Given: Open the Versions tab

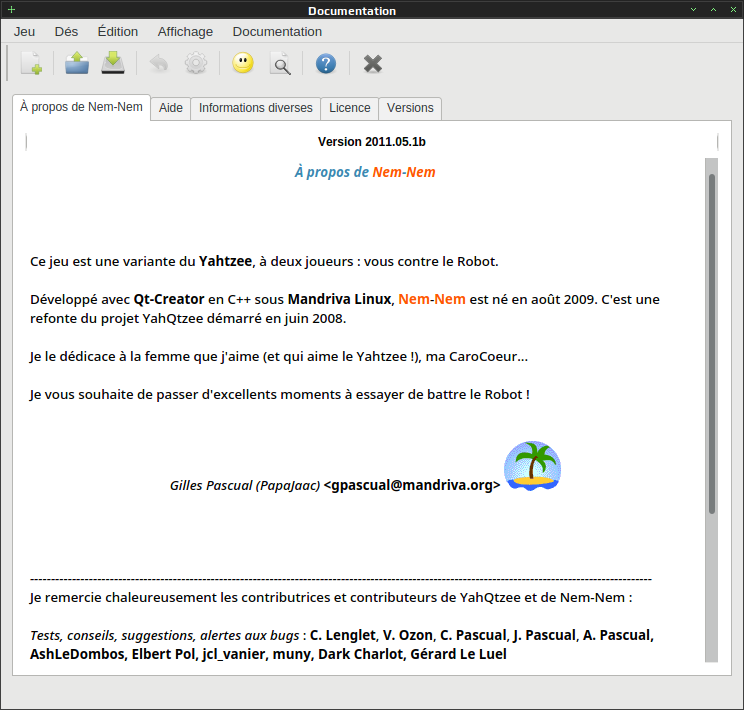Looking at the screenshot, I should click(410, 108).
